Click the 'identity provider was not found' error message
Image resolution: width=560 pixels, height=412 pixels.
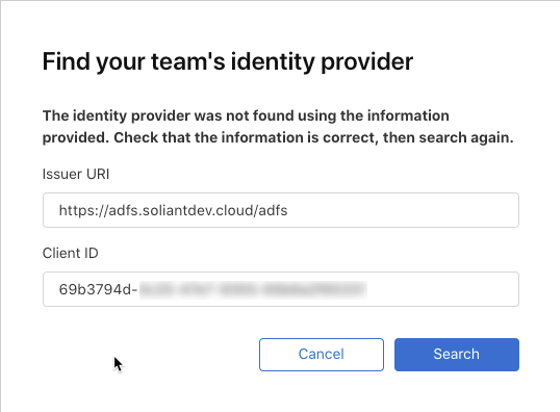click(x=278, y=127)
